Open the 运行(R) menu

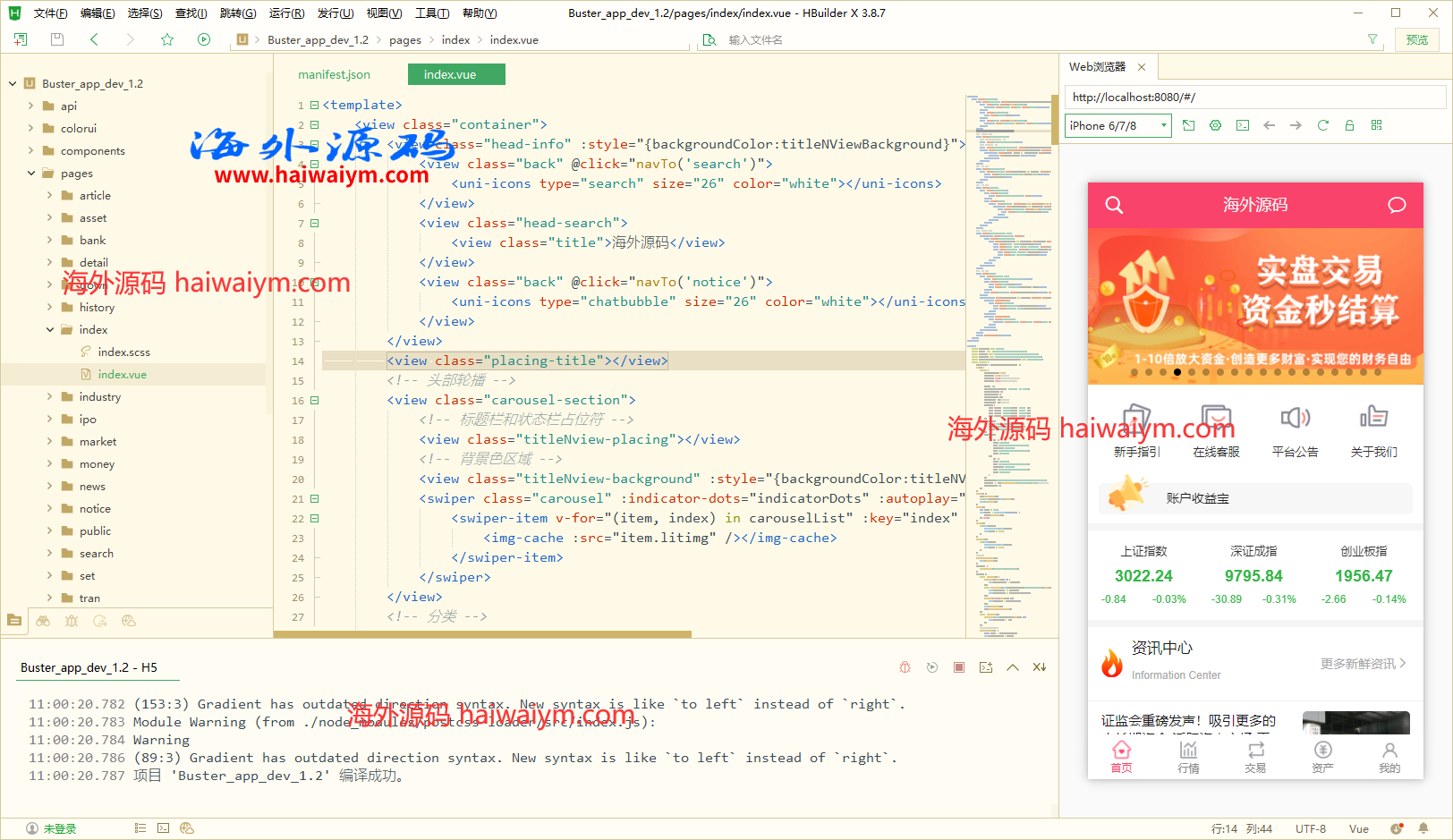pos(286,13)
